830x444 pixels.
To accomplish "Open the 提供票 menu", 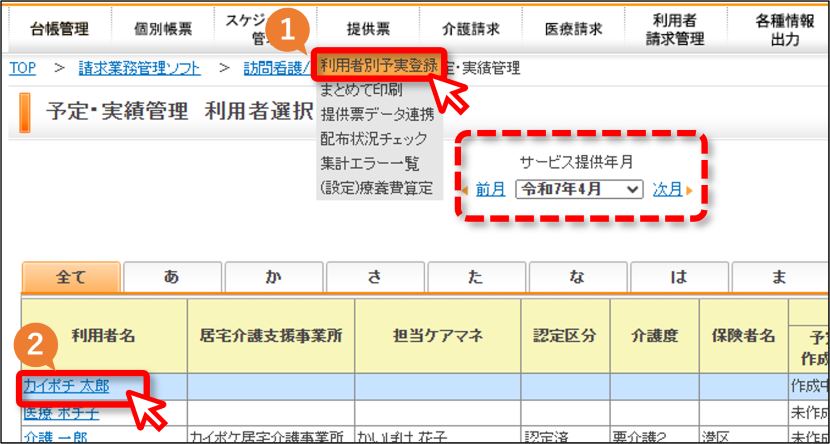I will tap(368, 30).
